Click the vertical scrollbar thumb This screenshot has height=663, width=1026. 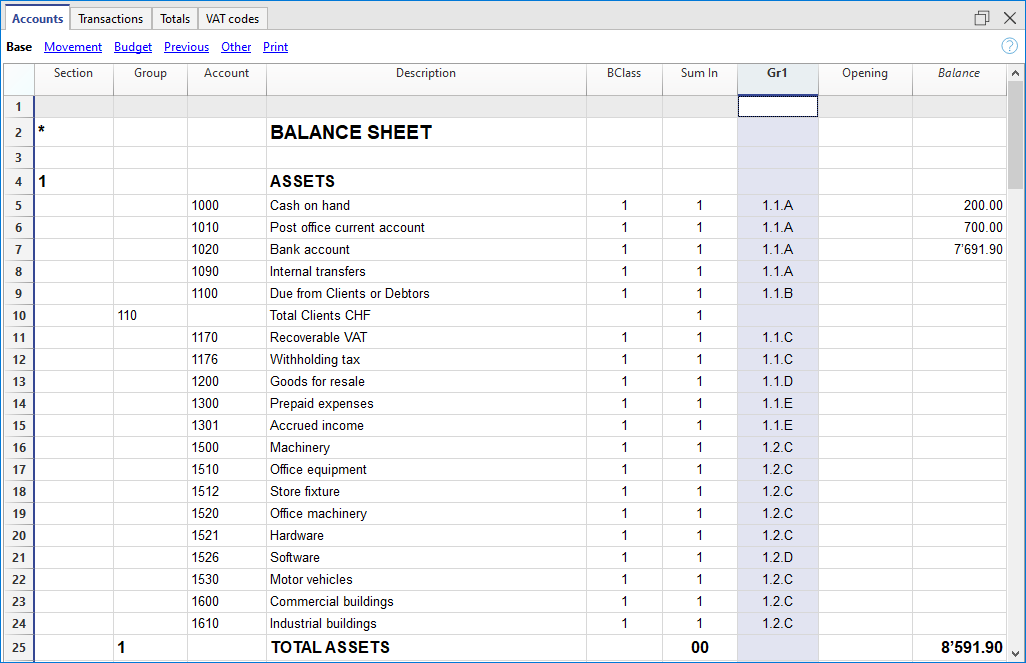1015,135
